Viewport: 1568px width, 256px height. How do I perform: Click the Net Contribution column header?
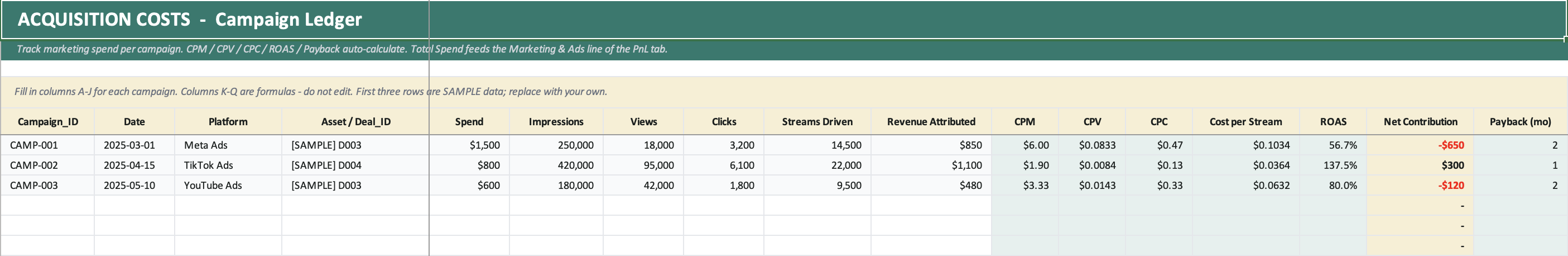(x=1420, y=122)
